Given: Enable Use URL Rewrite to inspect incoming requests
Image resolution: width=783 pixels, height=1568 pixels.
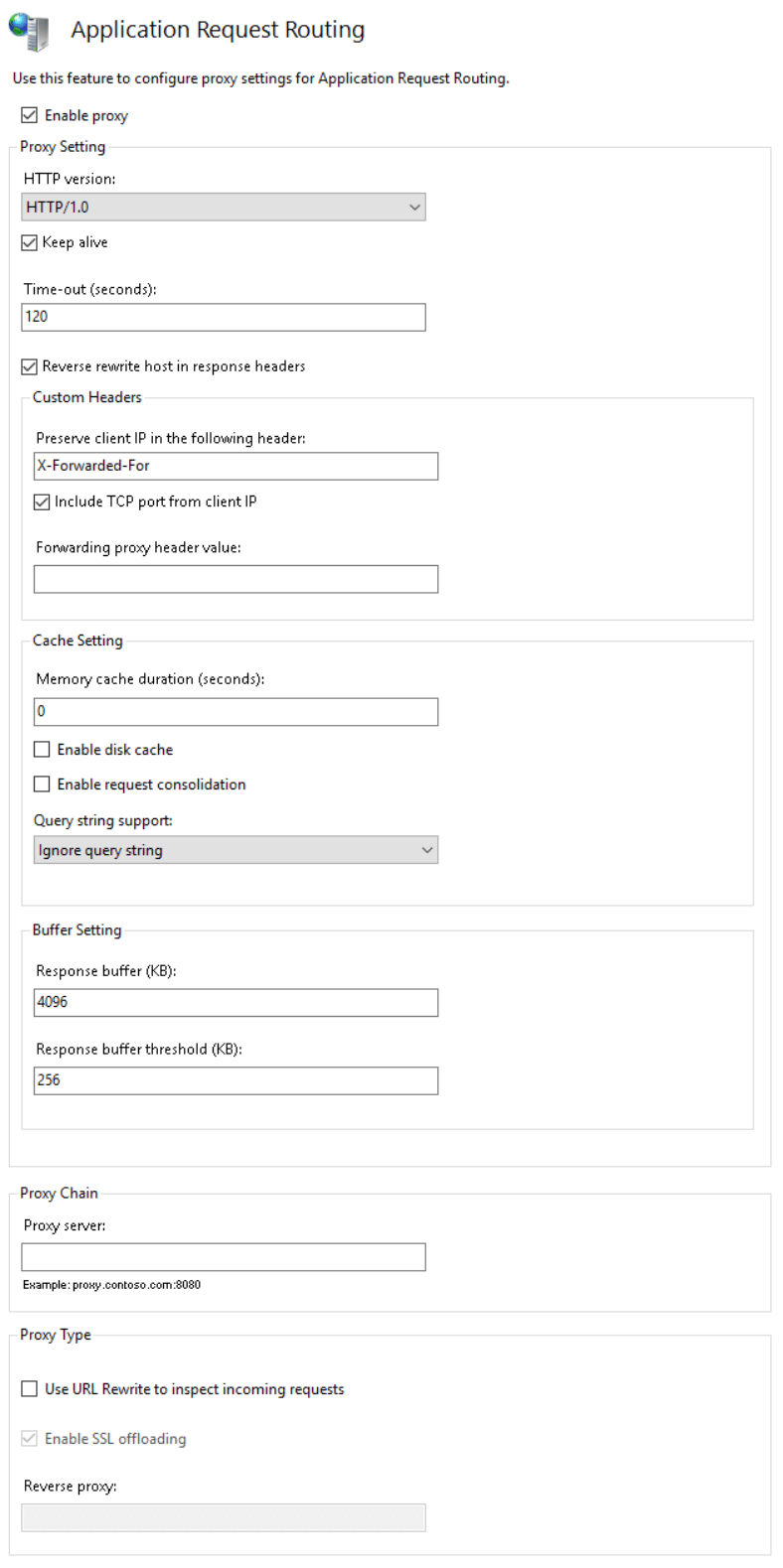Looking at the screenshot, I should click(29, 1389).
